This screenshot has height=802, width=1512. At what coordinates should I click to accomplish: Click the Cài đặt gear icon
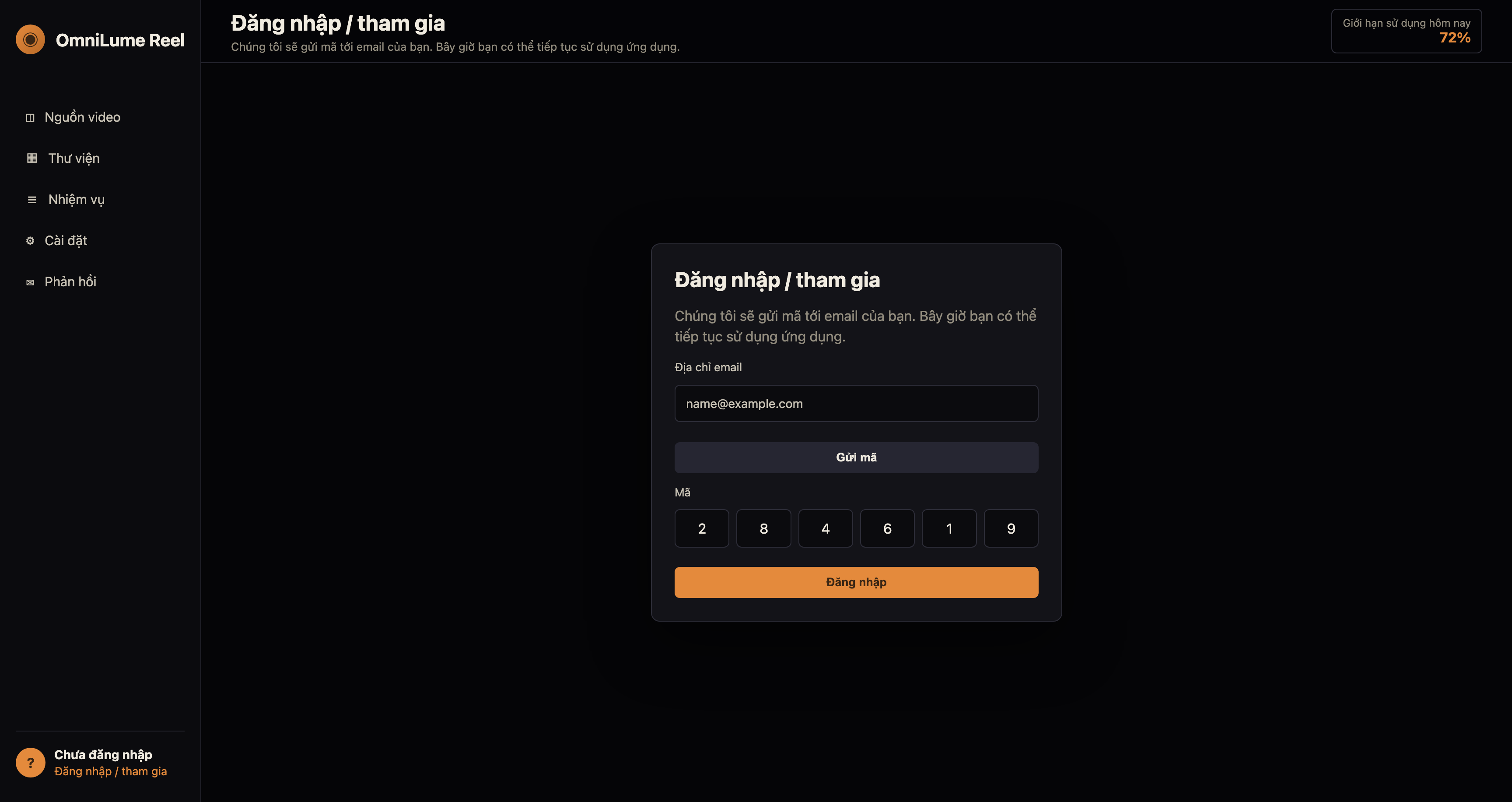coord(31,241)
